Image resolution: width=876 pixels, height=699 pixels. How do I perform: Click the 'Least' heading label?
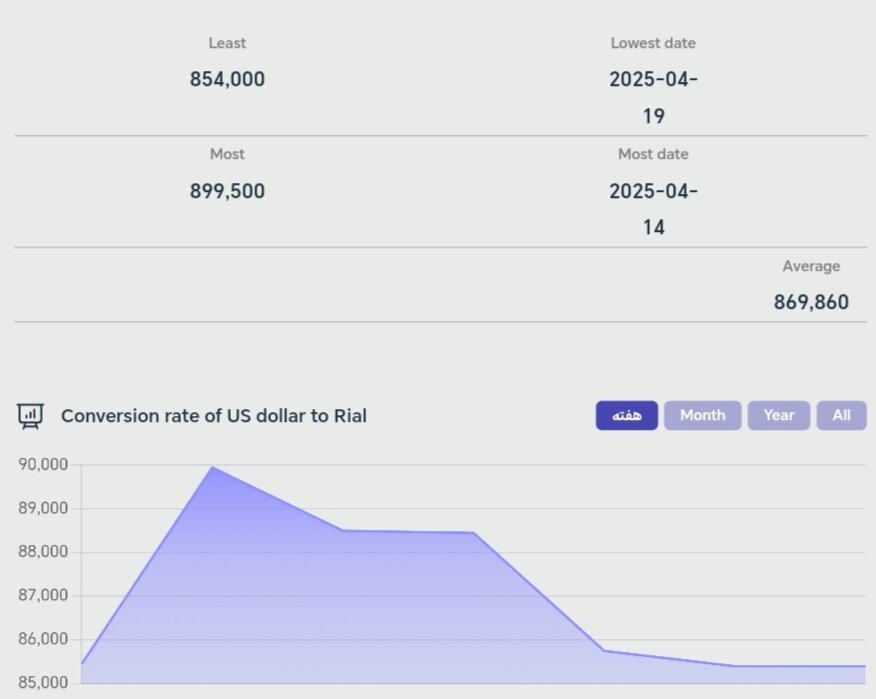pos(227,43)
